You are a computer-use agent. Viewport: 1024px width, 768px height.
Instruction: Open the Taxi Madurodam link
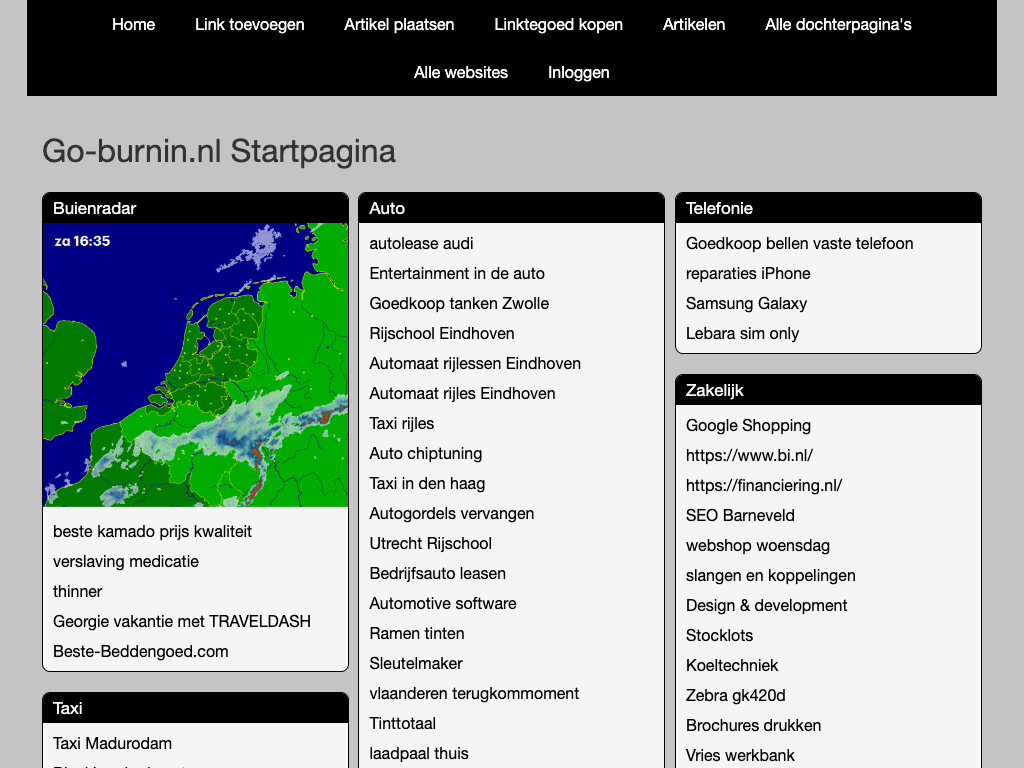(x=112, y=743)
